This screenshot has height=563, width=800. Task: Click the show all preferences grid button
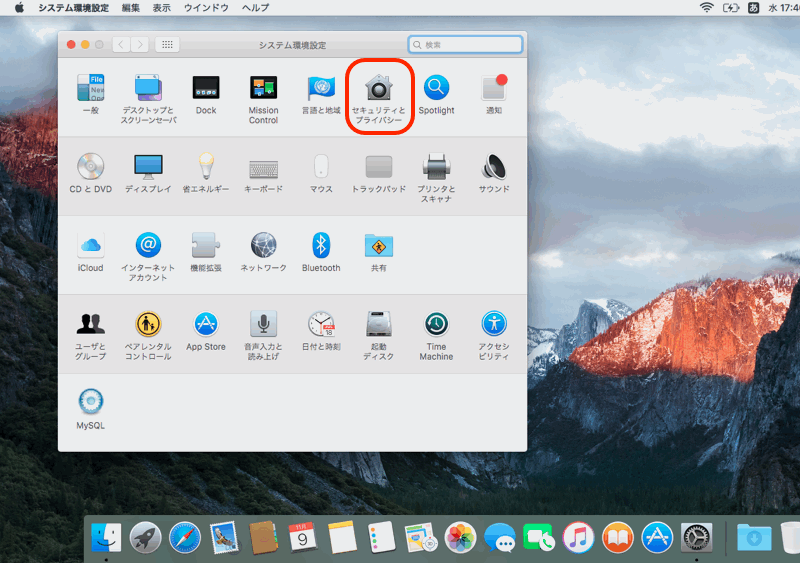168,45
